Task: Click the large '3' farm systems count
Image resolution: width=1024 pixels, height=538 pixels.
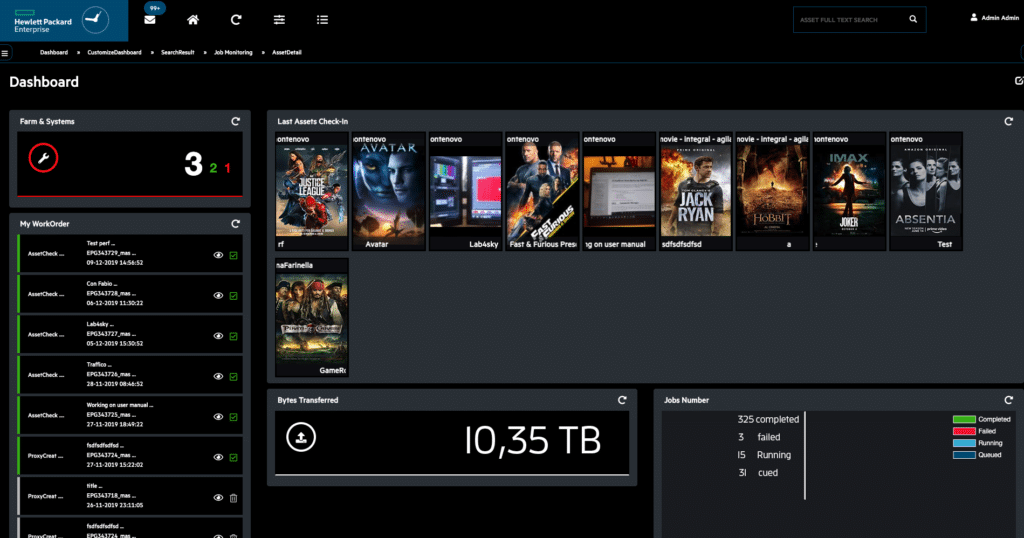Action: pos(193,164)
